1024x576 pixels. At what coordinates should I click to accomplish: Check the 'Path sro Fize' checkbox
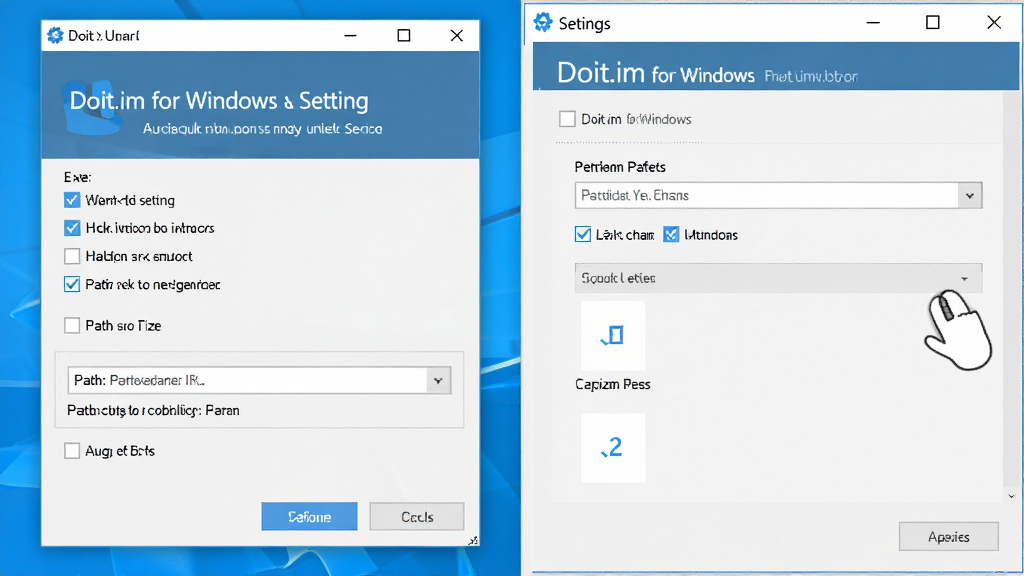pos(72,325)
